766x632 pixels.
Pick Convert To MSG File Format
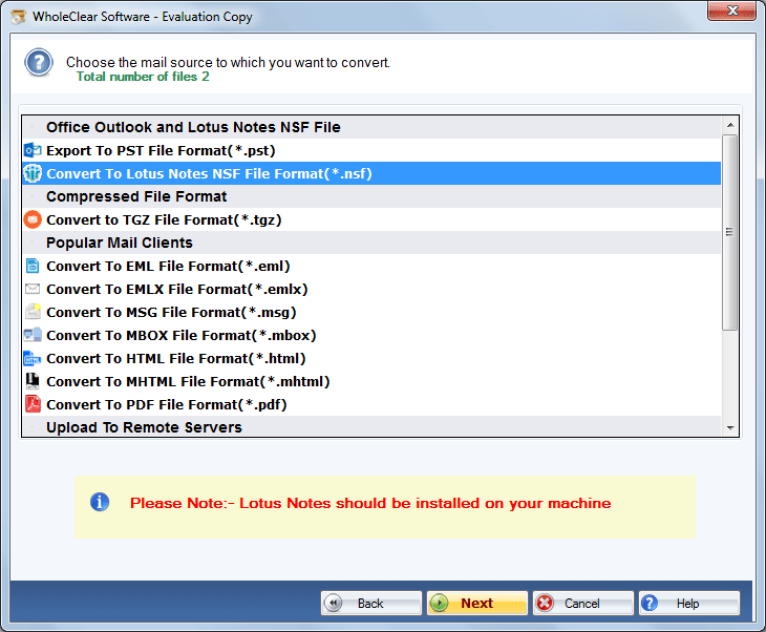(x=371, y=312)
